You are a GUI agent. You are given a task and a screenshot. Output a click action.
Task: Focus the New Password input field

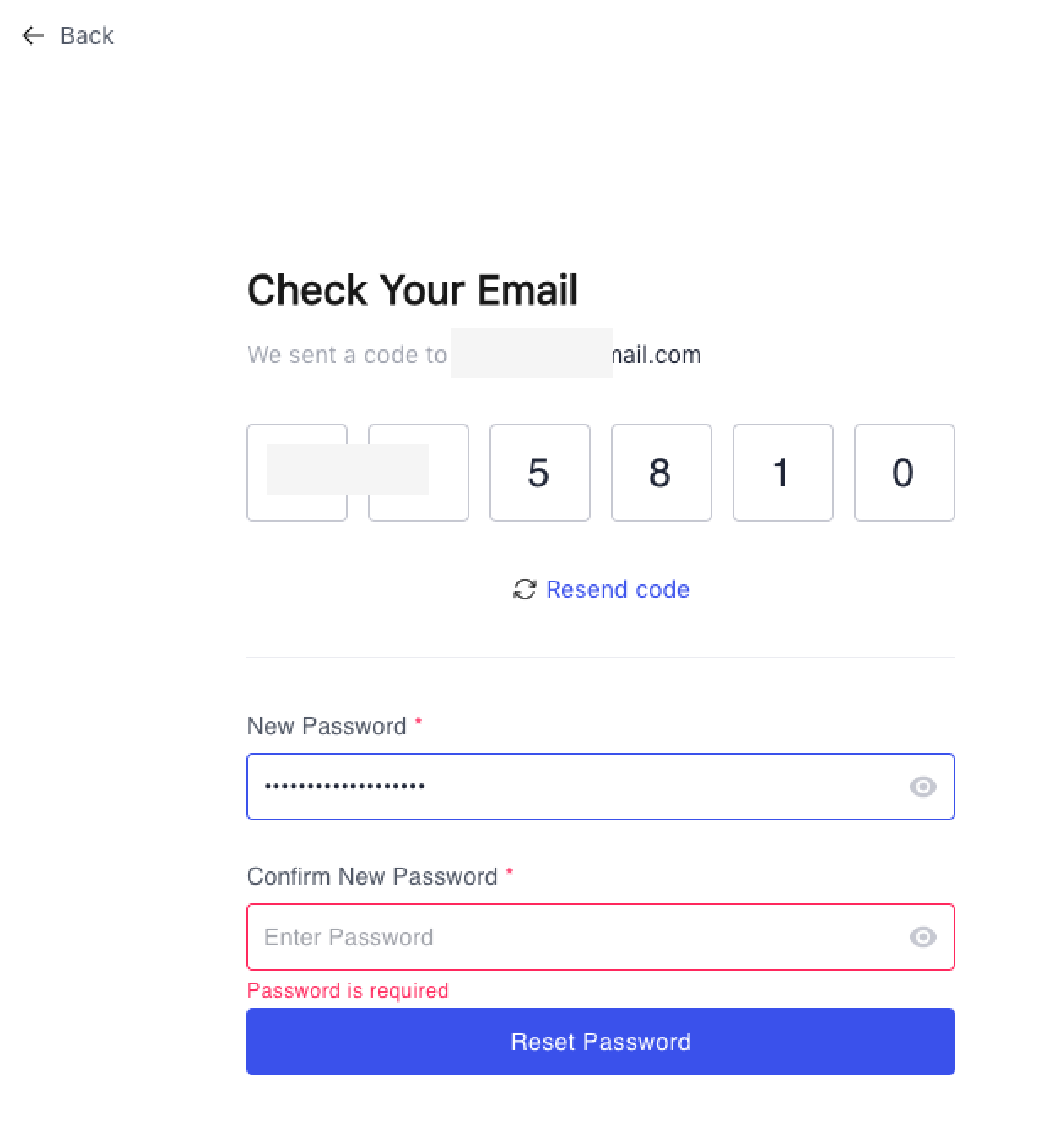click(x=574, y=787)
